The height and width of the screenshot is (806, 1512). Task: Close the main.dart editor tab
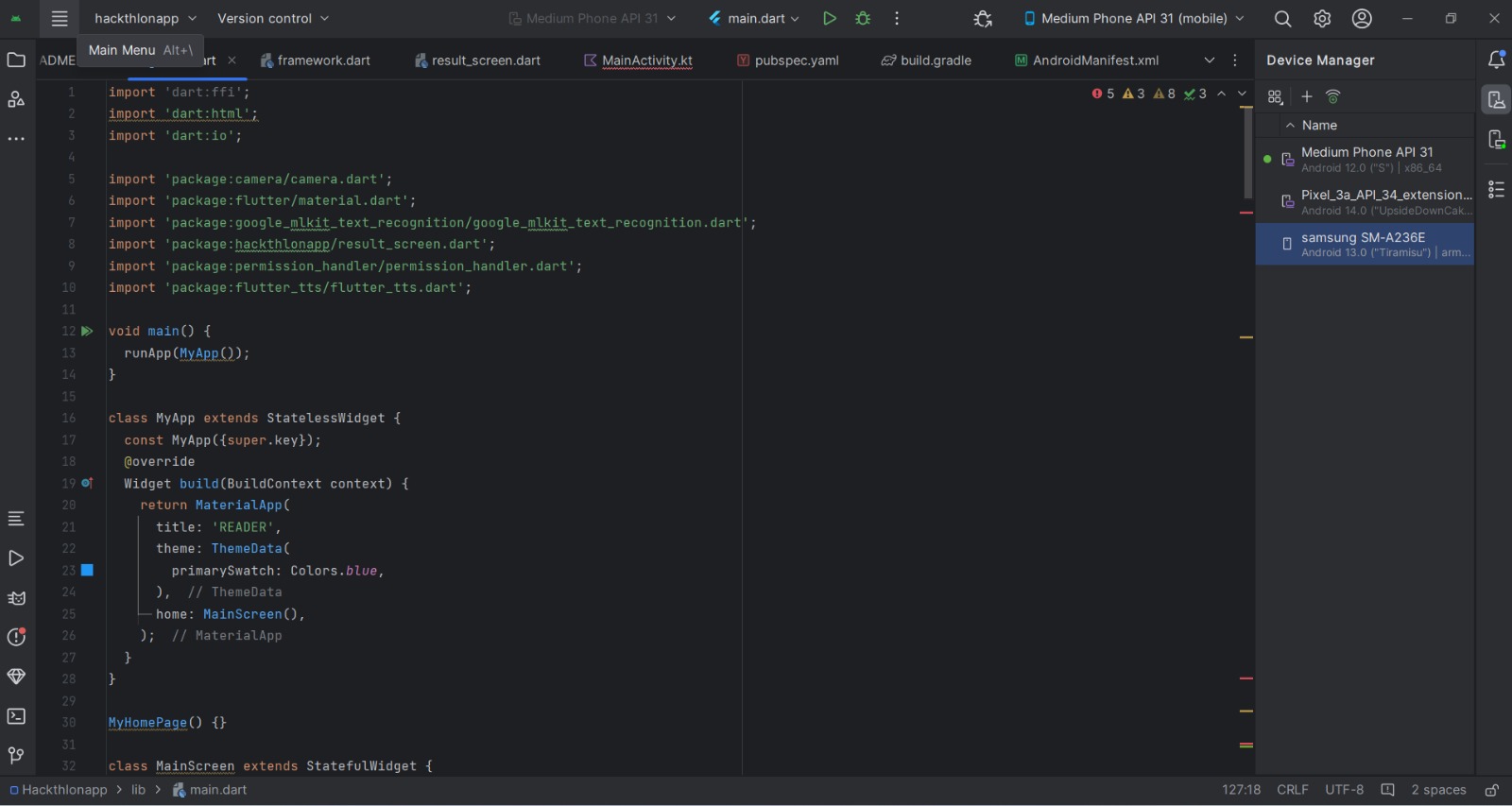pyautogui.click(x=232, y=60)
